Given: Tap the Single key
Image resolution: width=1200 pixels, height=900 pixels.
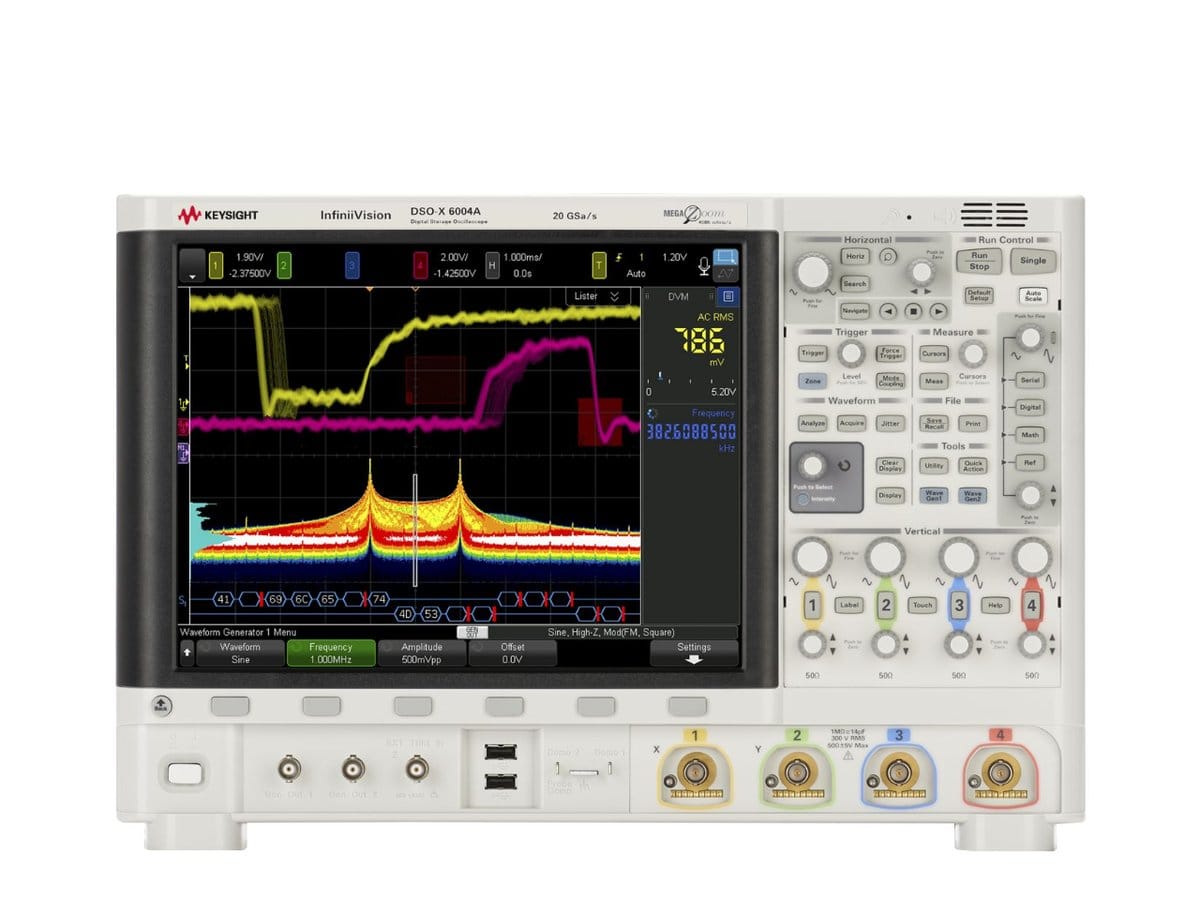Looking at the screenshot, I should coord(1033,261).
